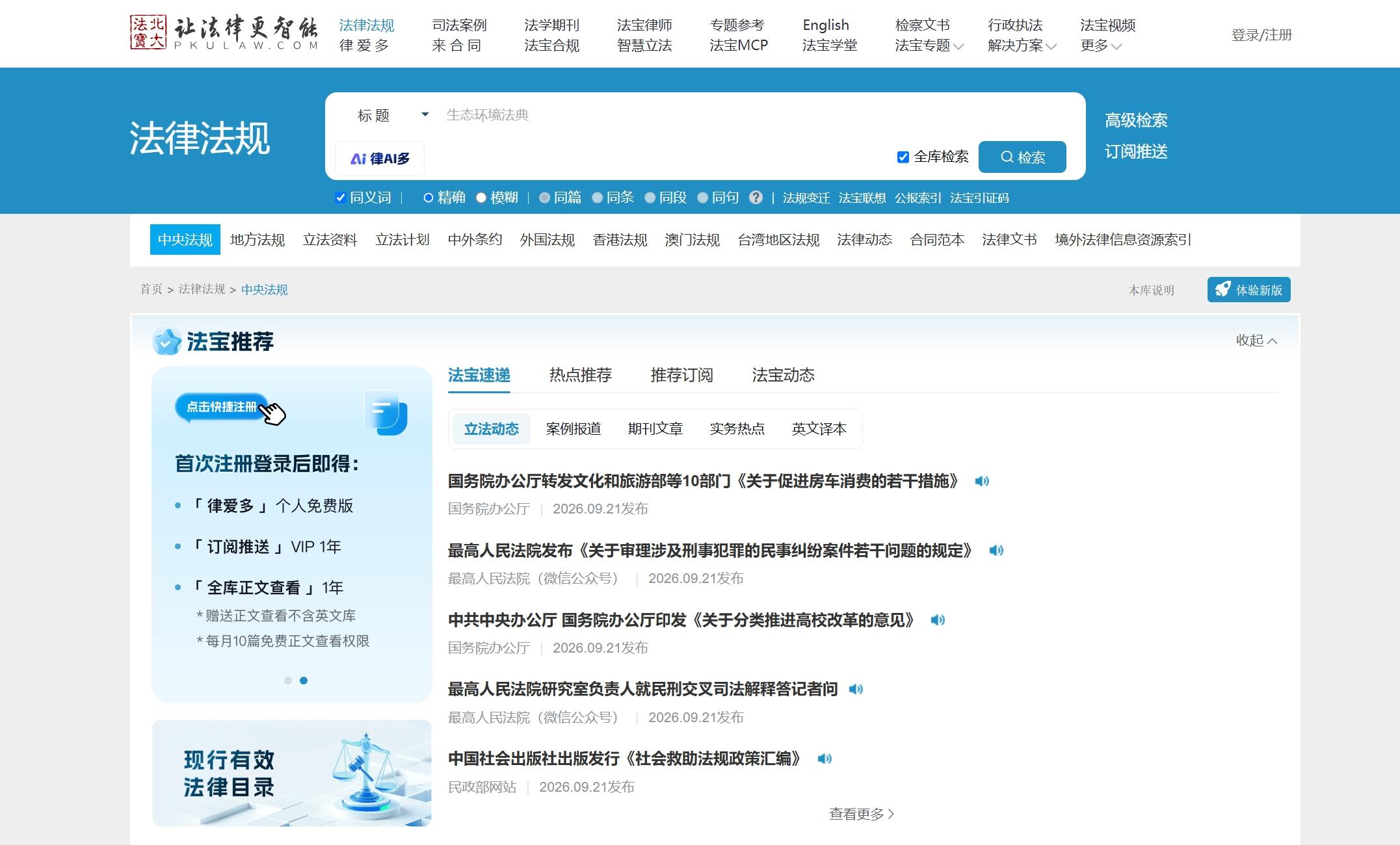Screen dimensions: 1400x845
Task: Open article 社会救助法规政策汇编
Action: click(x=625, y=759)
